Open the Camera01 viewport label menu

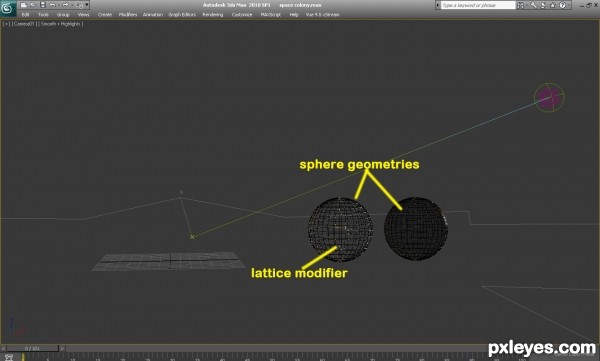[24, 24]
